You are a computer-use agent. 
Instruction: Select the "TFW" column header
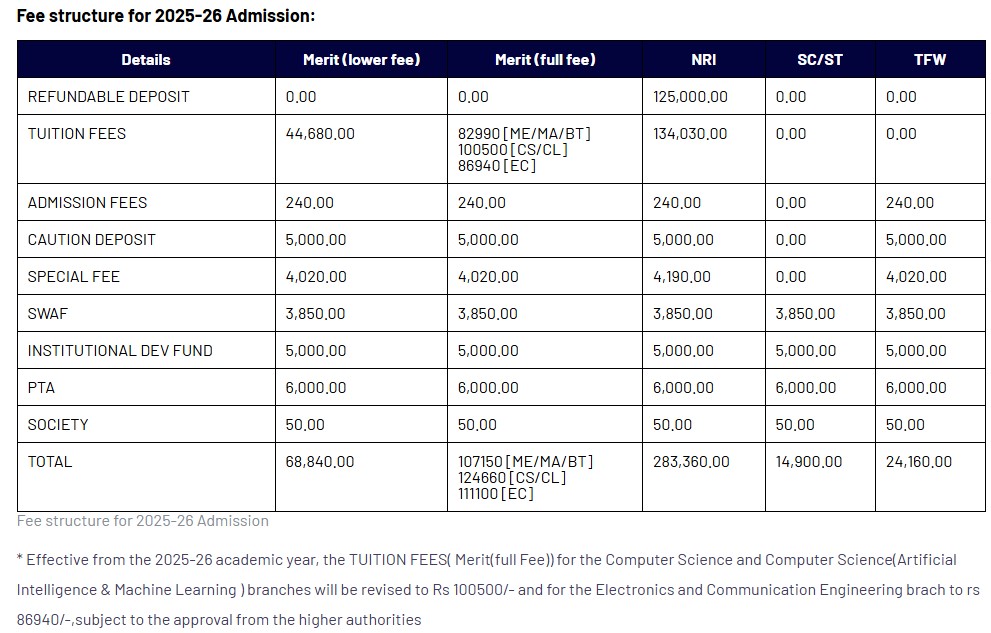[x=930, y=60]
